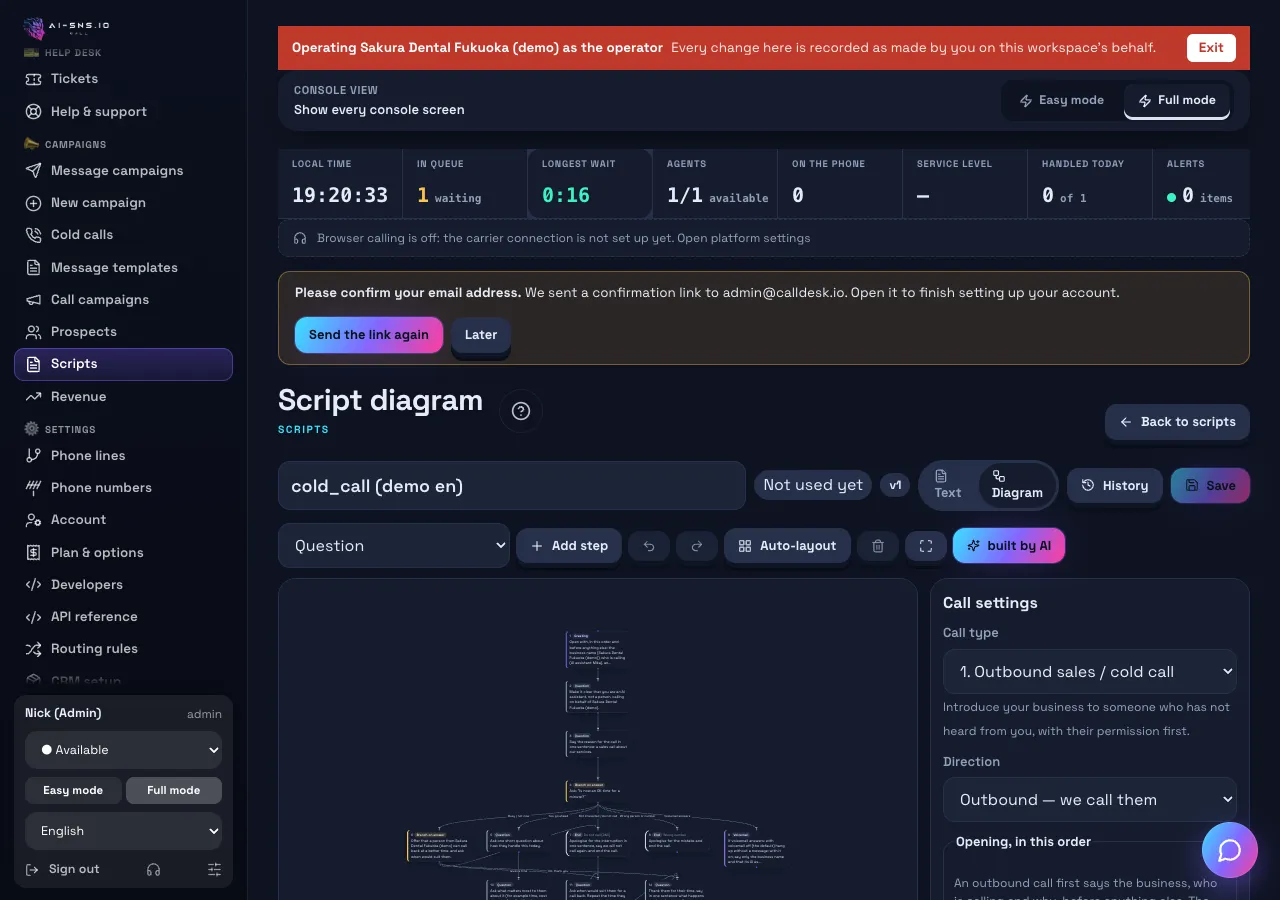Click the script name field cold_call (demo en)
The image size is (1280, 900).
click(512, 486)
